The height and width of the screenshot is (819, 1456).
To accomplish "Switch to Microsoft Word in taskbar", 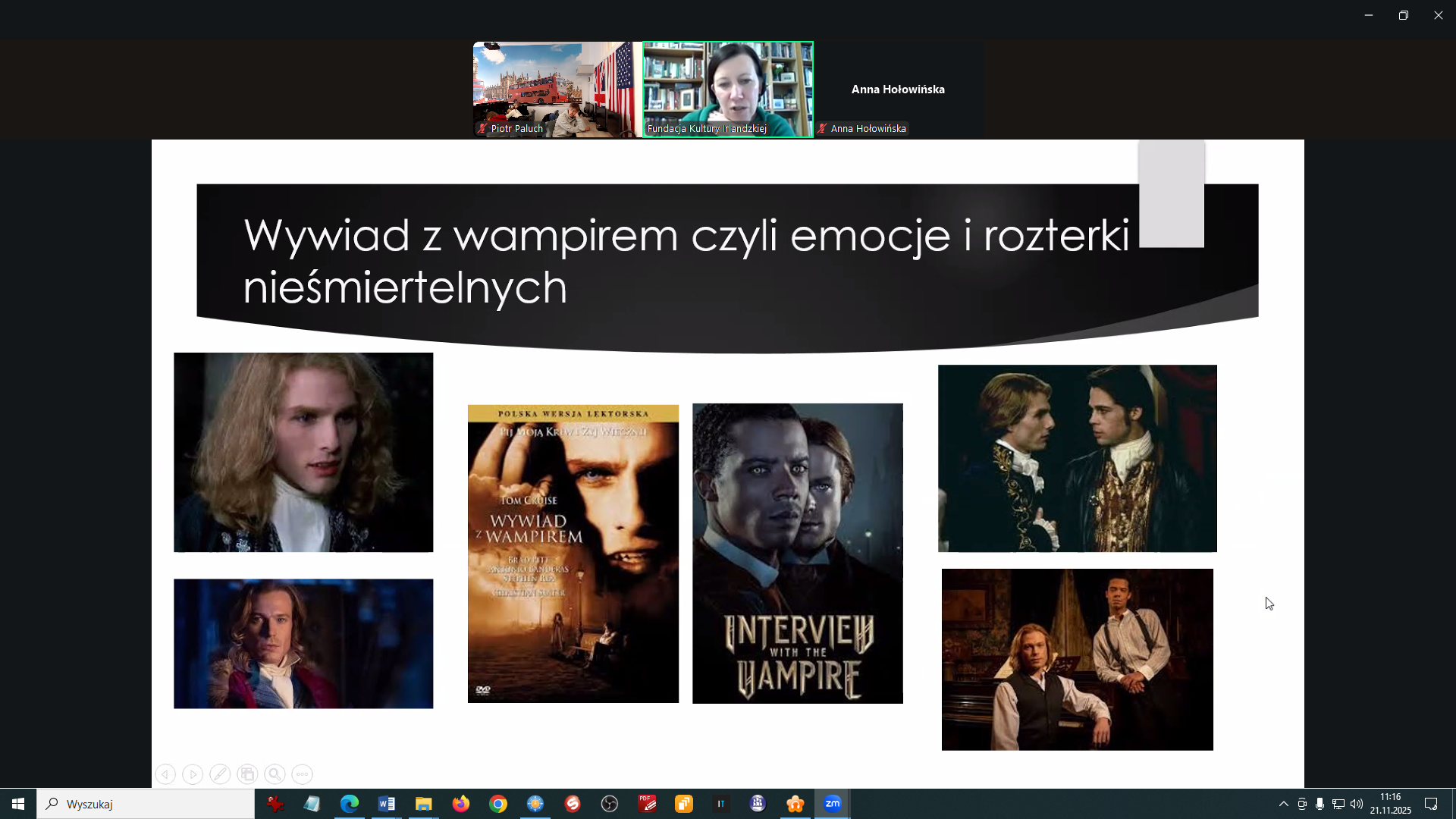I will click(387, 804).
